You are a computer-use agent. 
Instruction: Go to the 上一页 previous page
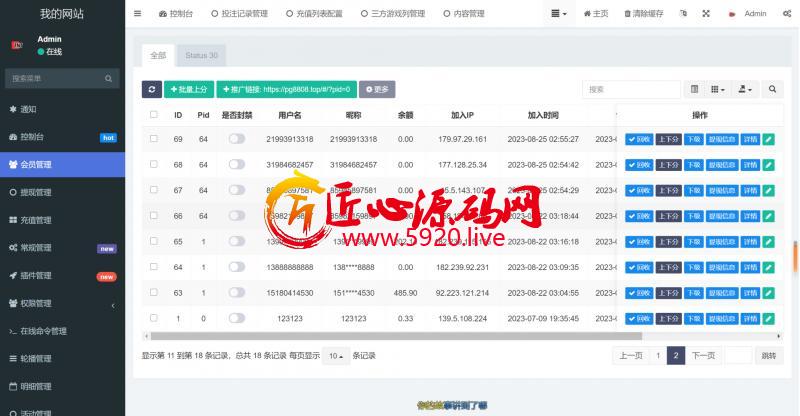(631, 356)
